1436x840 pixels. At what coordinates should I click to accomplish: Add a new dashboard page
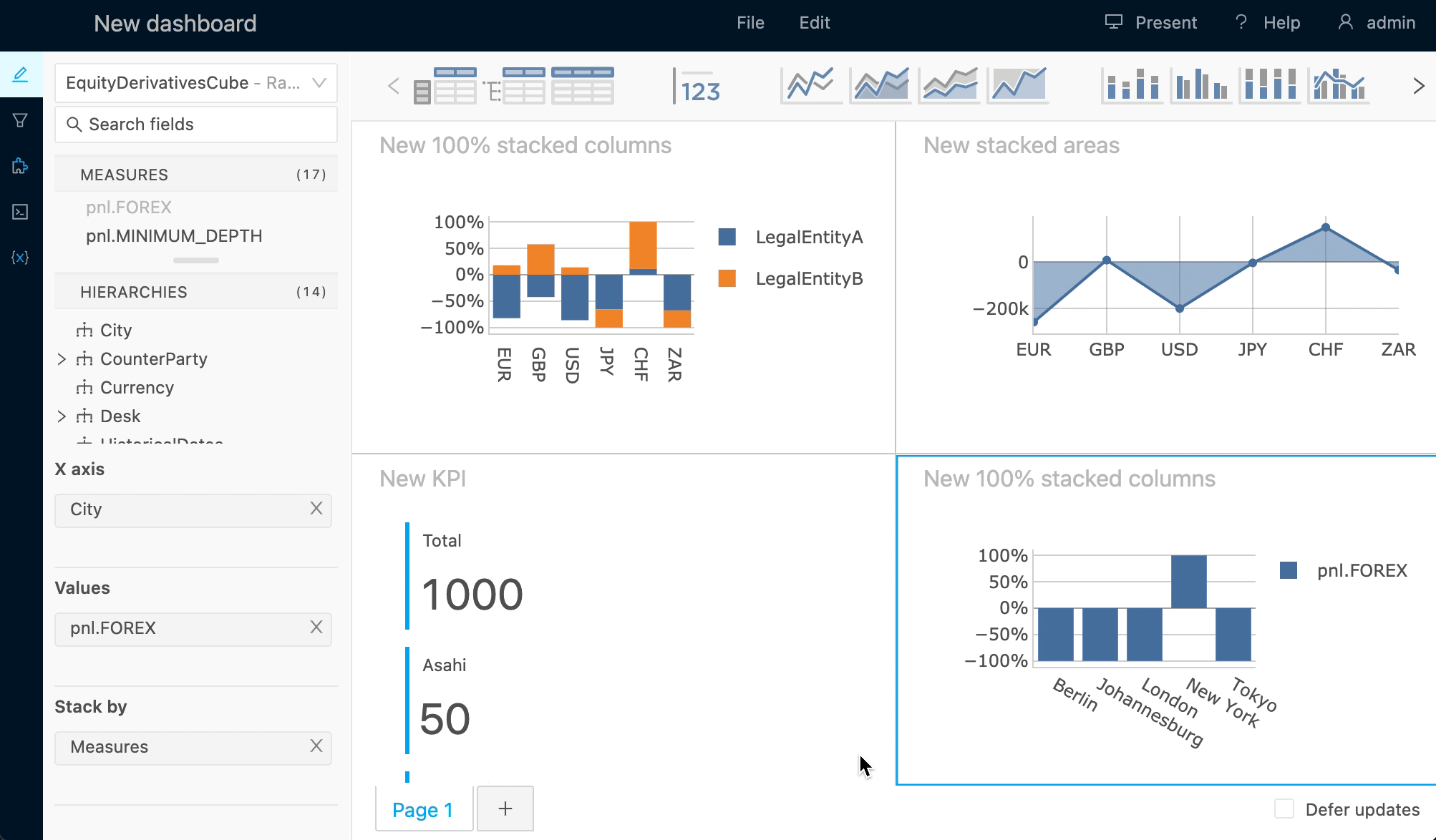pos(505,809)
